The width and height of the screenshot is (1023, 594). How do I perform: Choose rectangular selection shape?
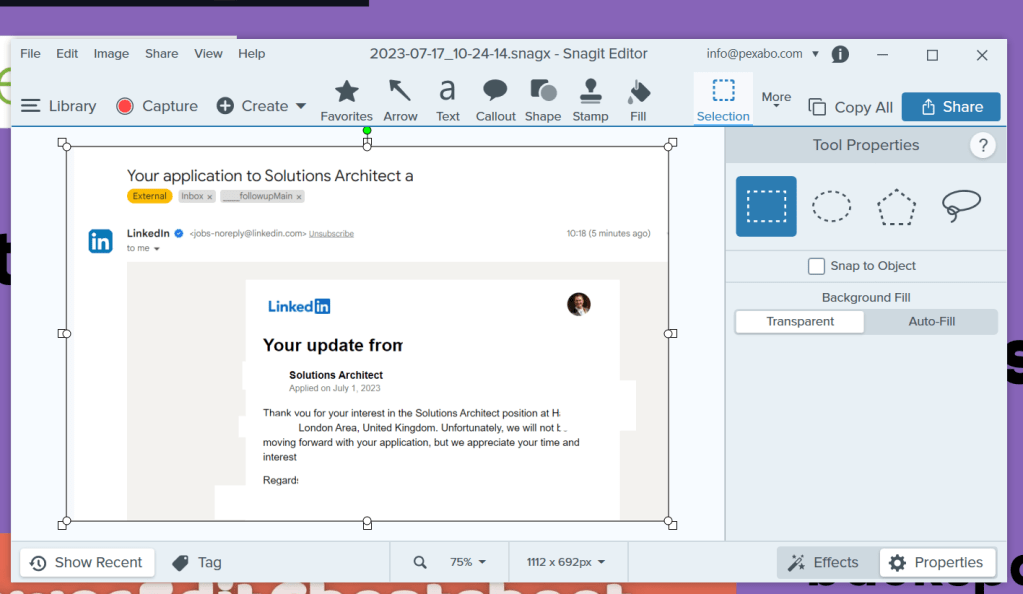tap(766, 206)
